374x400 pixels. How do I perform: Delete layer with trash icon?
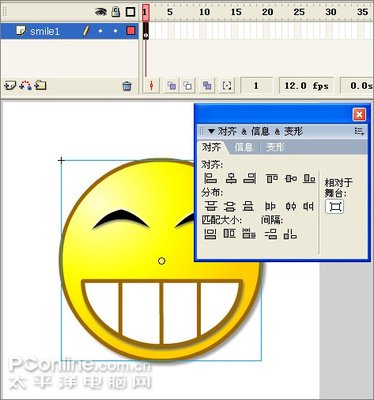tap(127, 86)
